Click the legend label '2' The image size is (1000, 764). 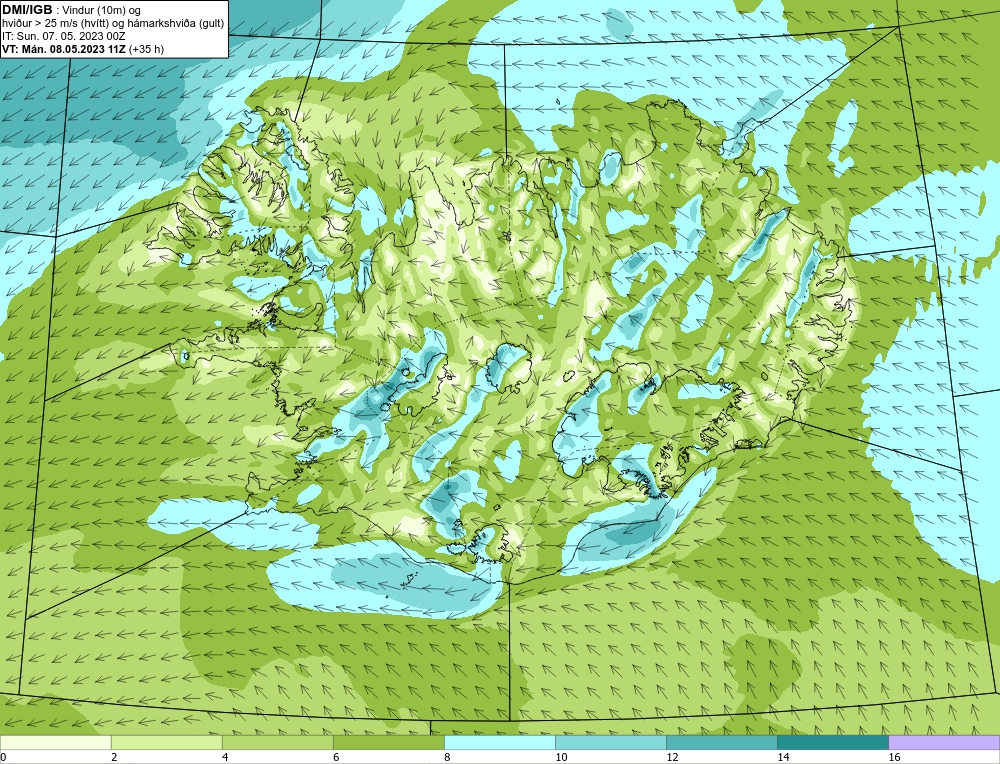pos(114,757)
